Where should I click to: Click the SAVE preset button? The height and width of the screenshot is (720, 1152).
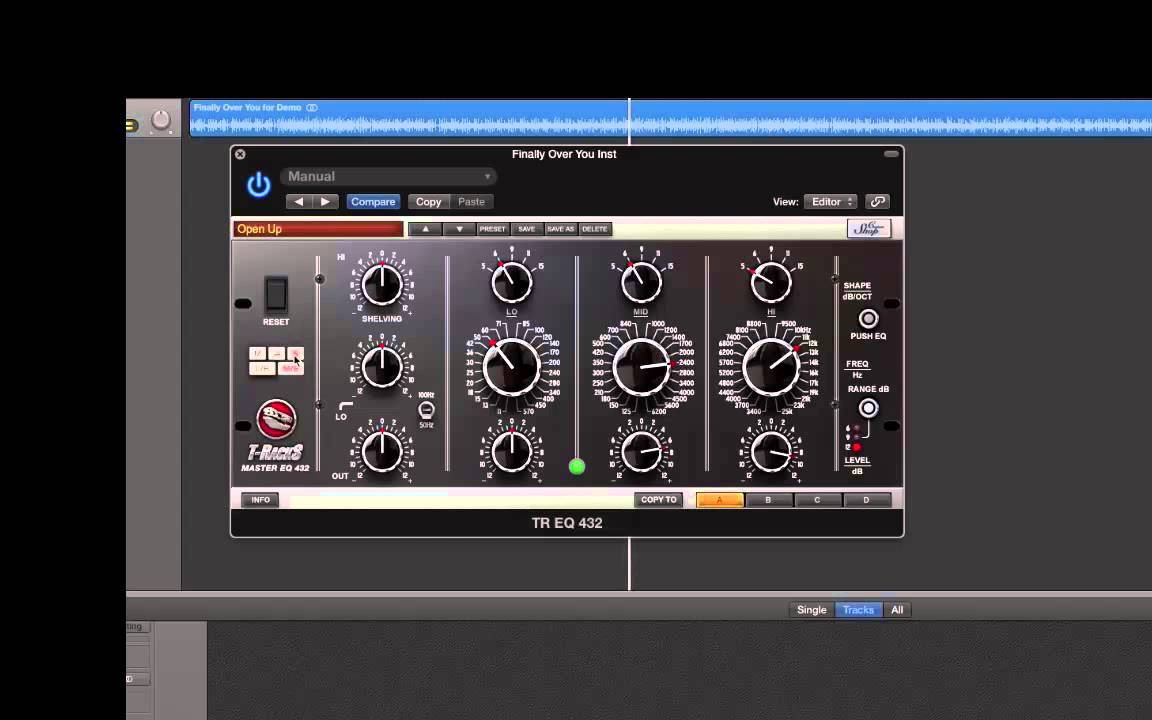[527, 229]
